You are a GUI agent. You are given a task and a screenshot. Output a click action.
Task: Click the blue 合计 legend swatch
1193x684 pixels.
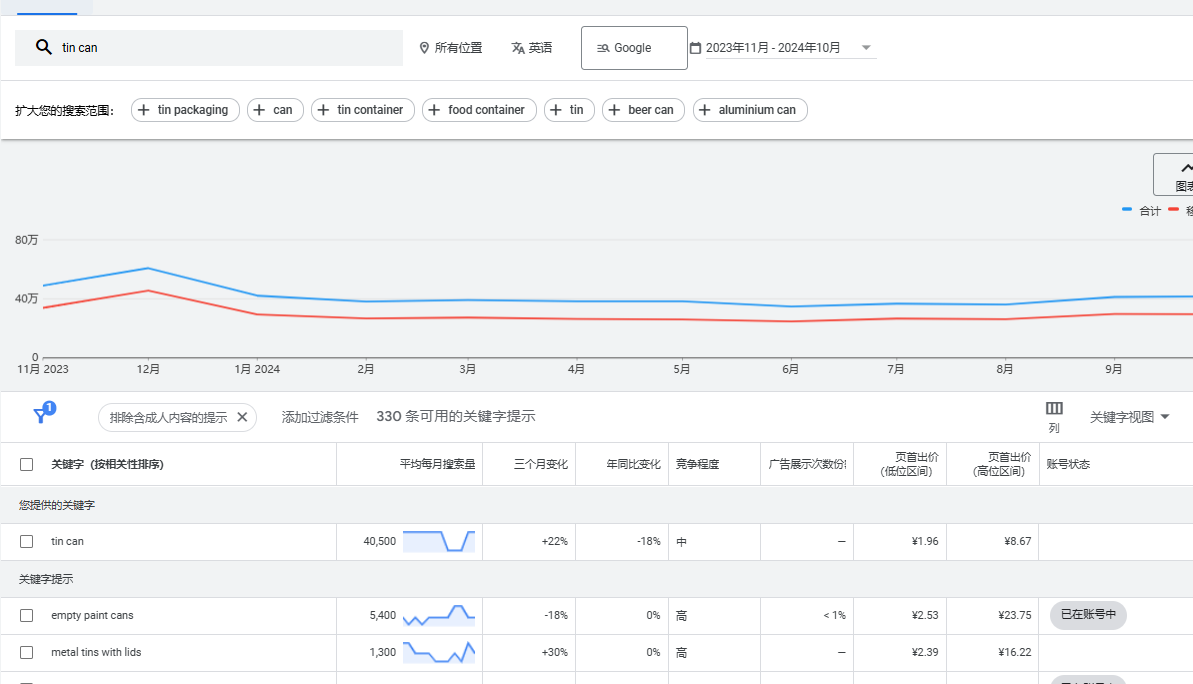tap(1127, 209)
